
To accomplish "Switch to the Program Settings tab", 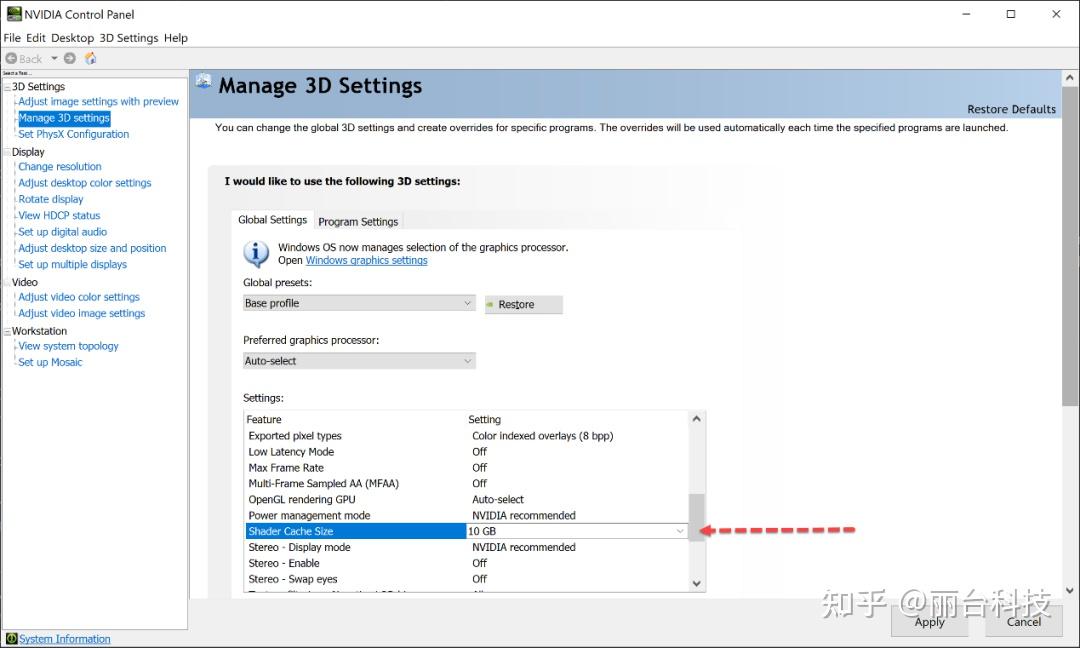I will click(358, 222).
